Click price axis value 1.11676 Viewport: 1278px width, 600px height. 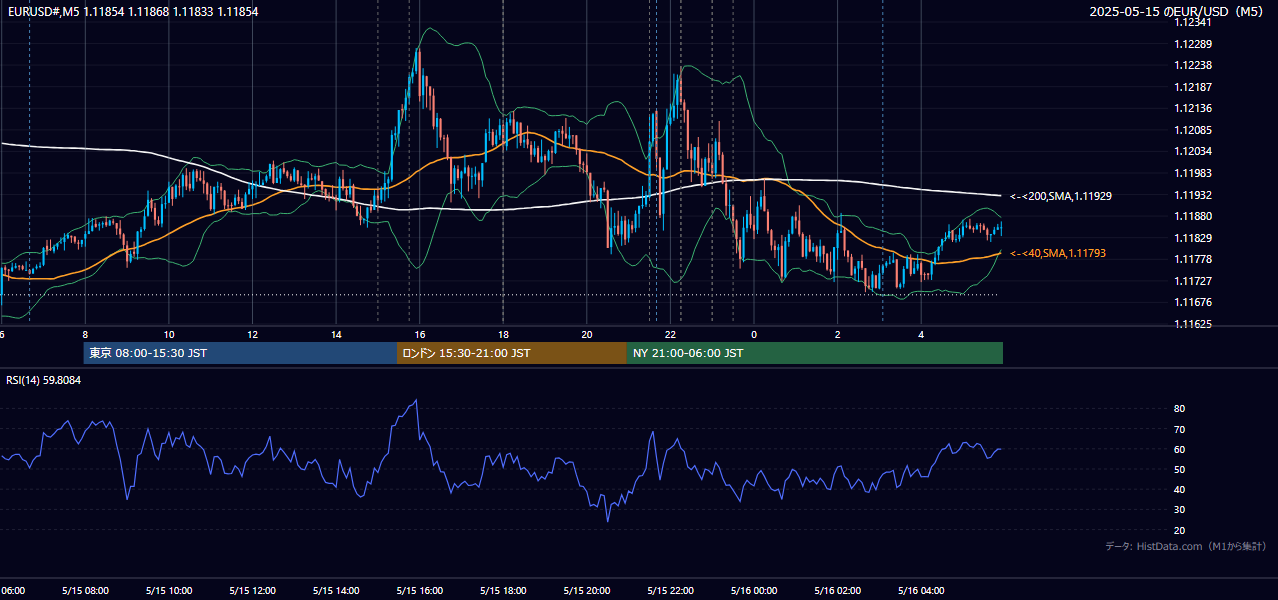1194,302
